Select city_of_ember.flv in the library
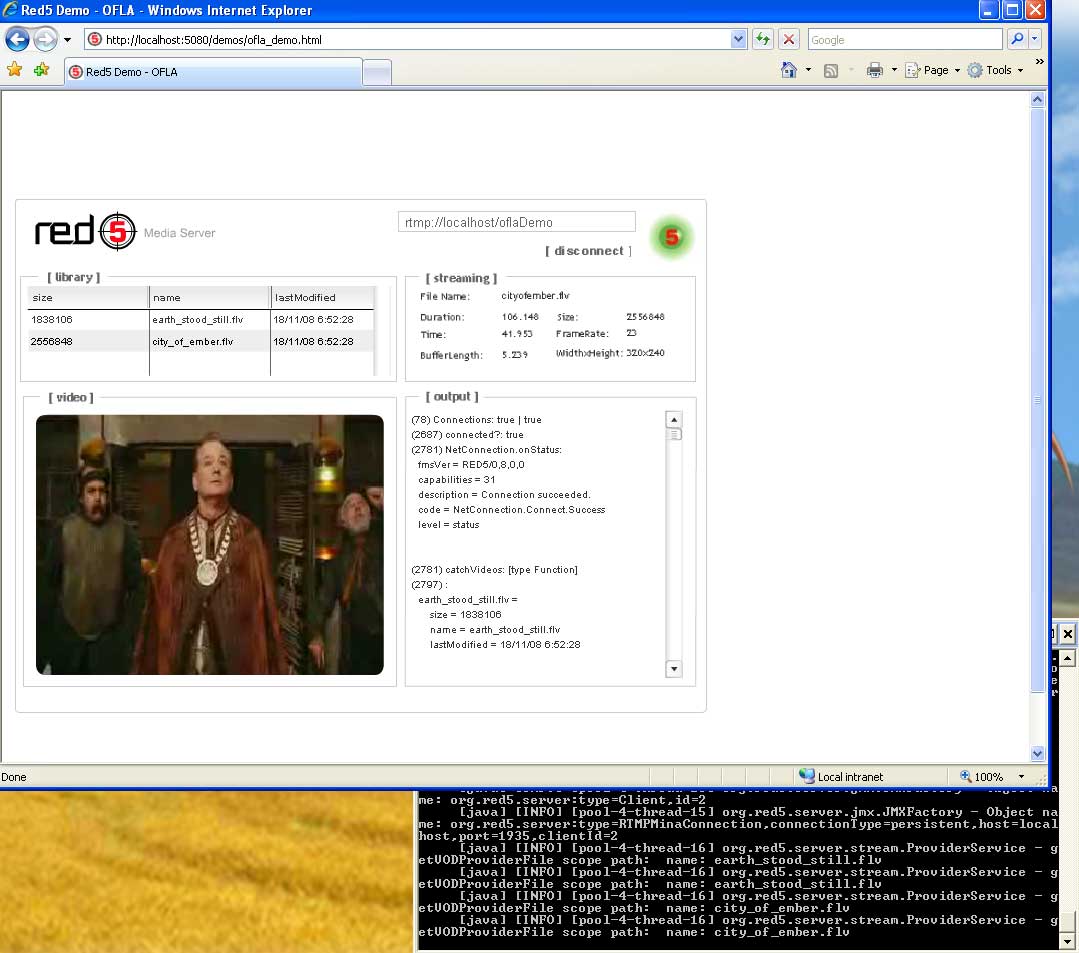 coord(192,341)
